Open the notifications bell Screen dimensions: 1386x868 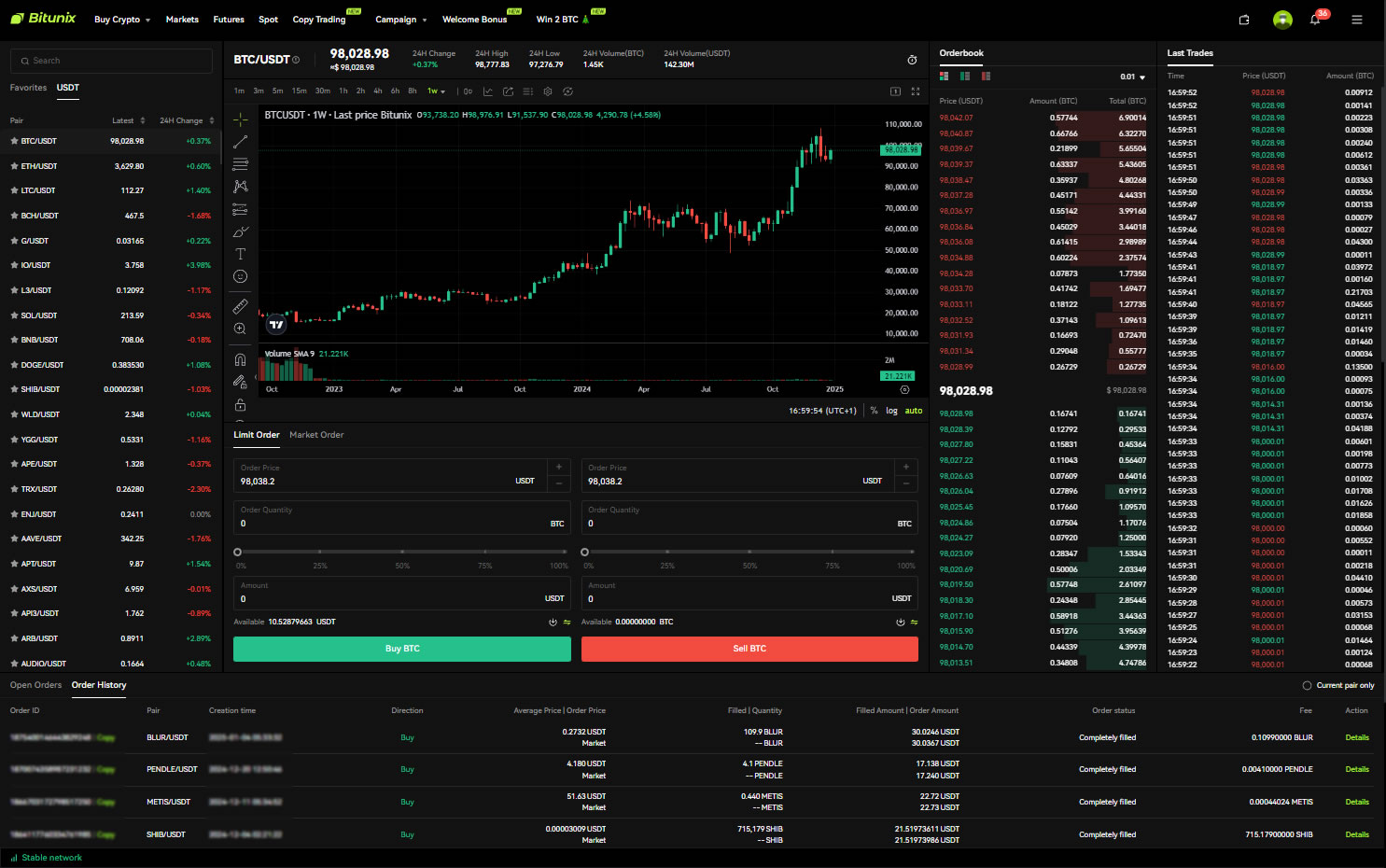pos(1315,20)
